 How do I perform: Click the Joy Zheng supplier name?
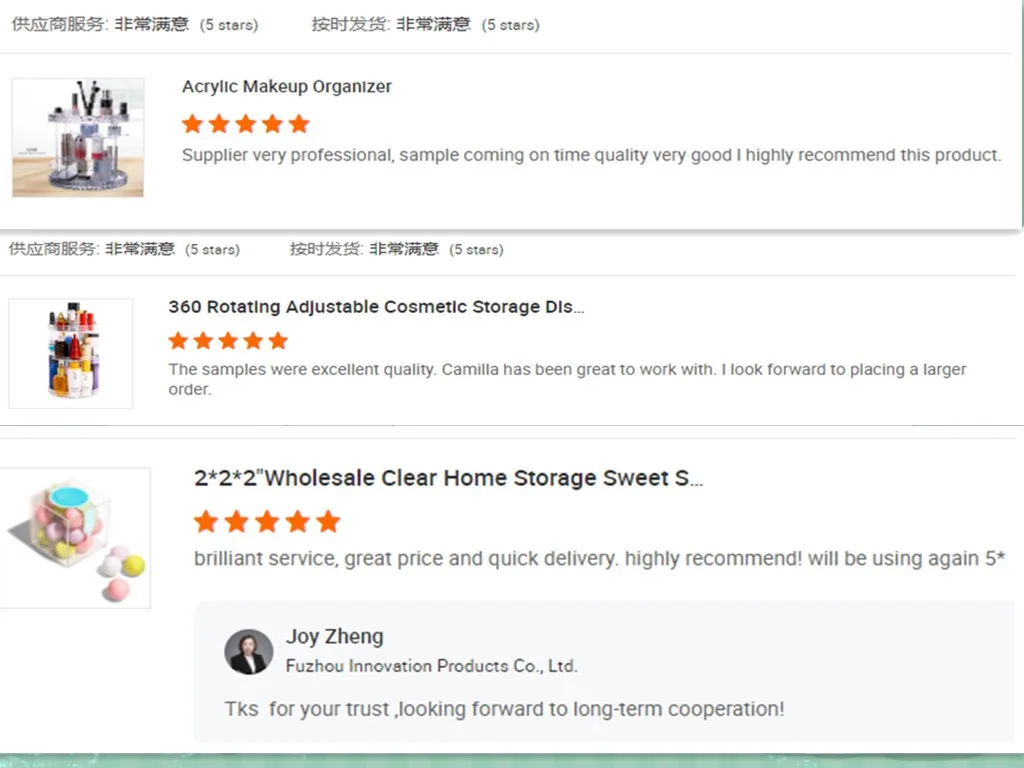[x=334, y=637]
